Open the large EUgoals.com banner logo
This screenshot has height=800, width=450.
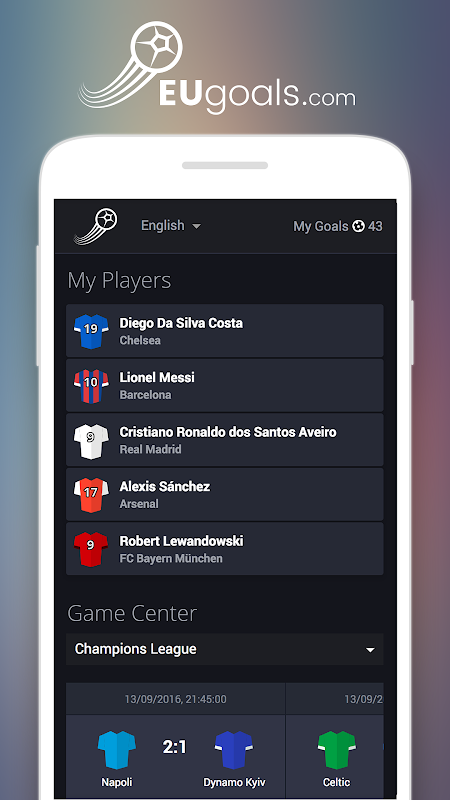[x=217, y=66]
